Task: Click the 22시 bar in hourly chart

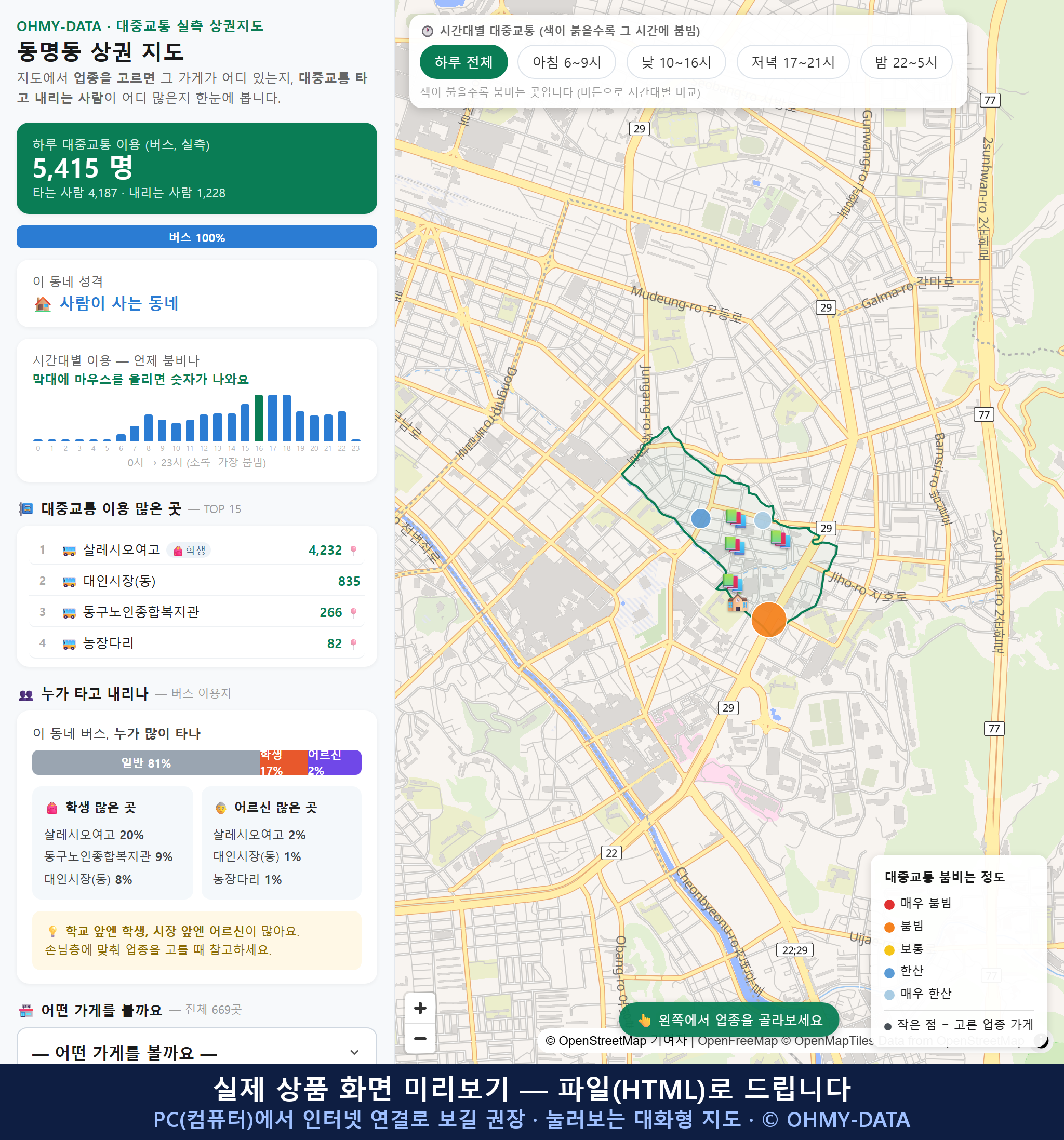Action: [x=342, y=426]
